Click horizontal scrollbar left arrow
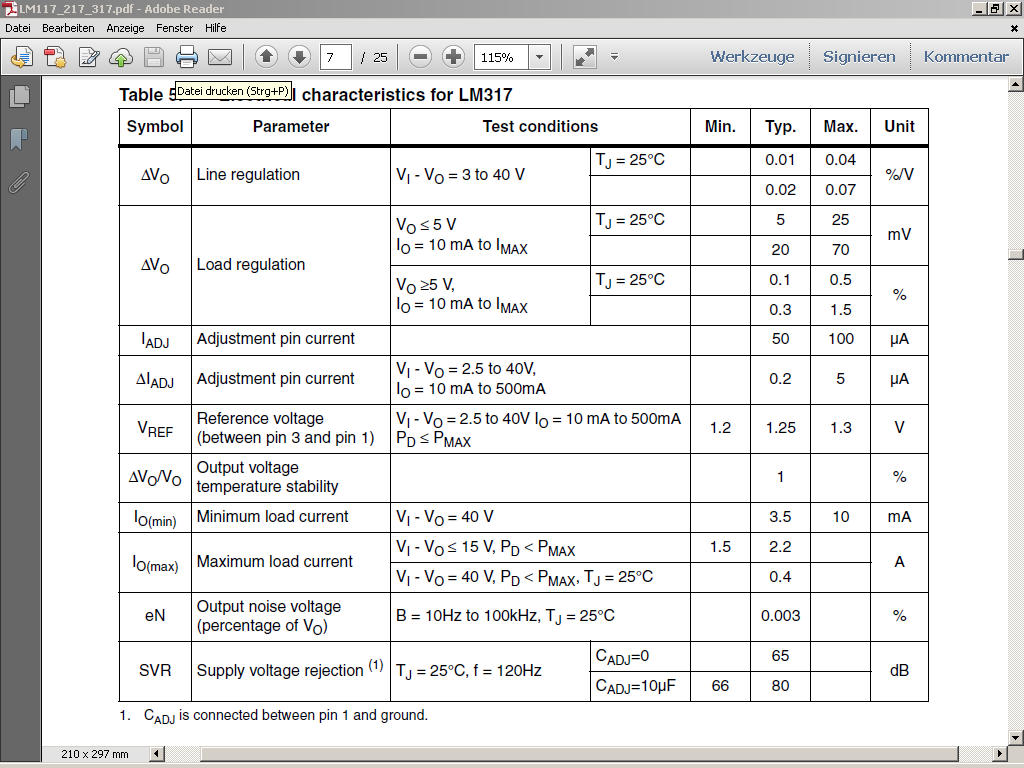Viewport: 1024px width, 768px height. point(157,754)
